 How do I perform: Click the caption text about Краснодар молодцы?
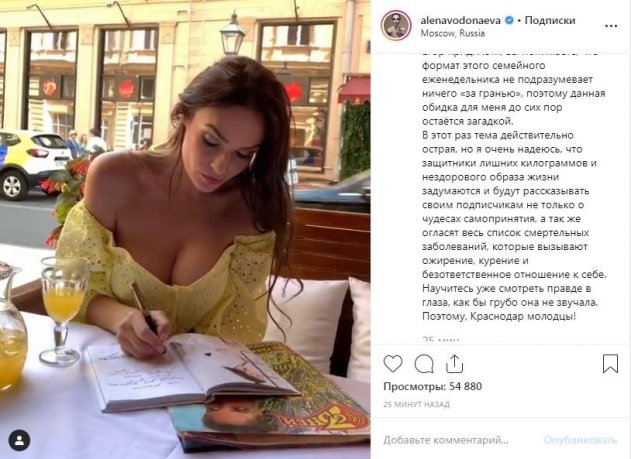[x=499, y=316]
